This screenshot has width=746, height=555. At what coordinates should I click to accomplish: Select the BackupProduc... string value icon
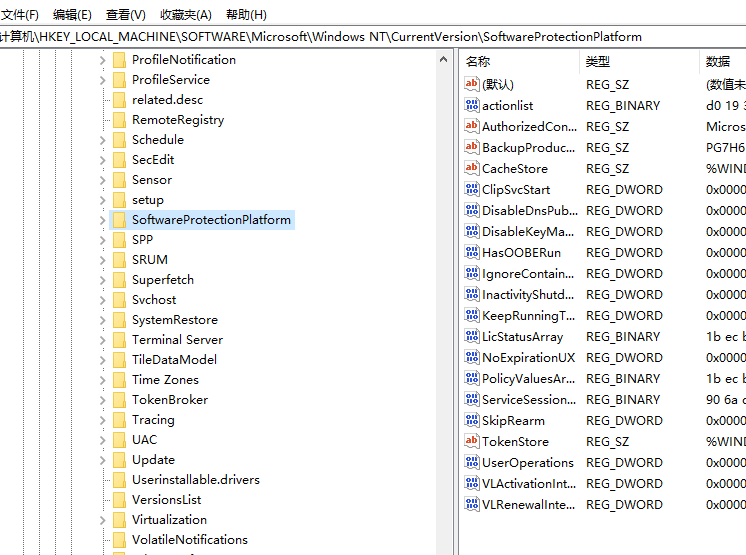(471, 147)
